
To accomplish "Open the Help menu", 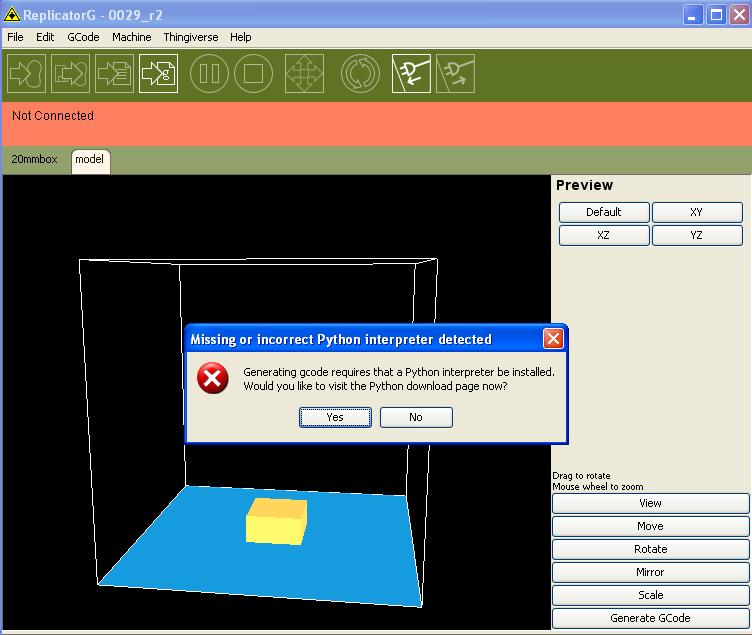I will (x=240, y=37).
